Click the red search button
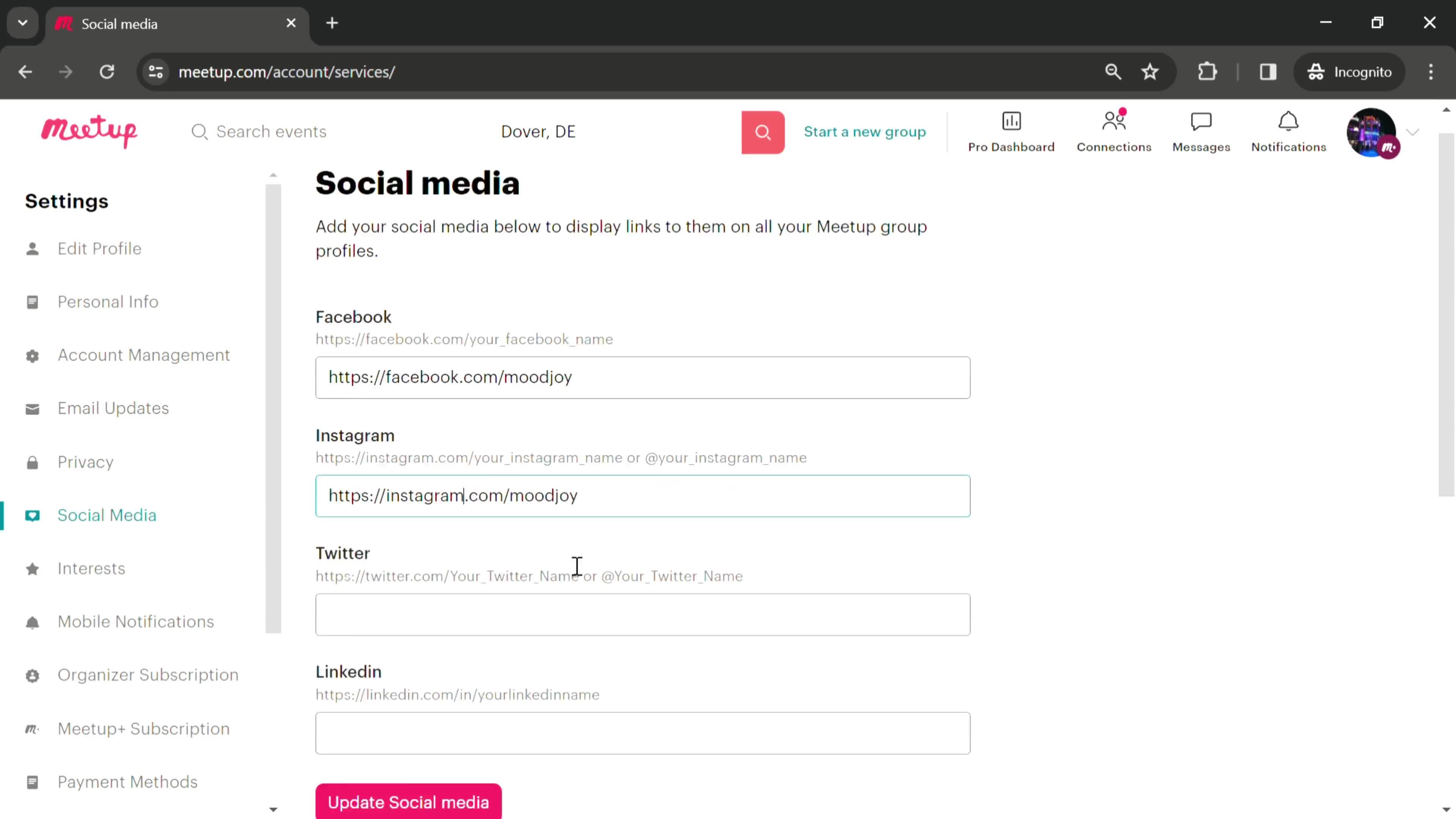The image size is (1456, 819). [x=763, y=132]
